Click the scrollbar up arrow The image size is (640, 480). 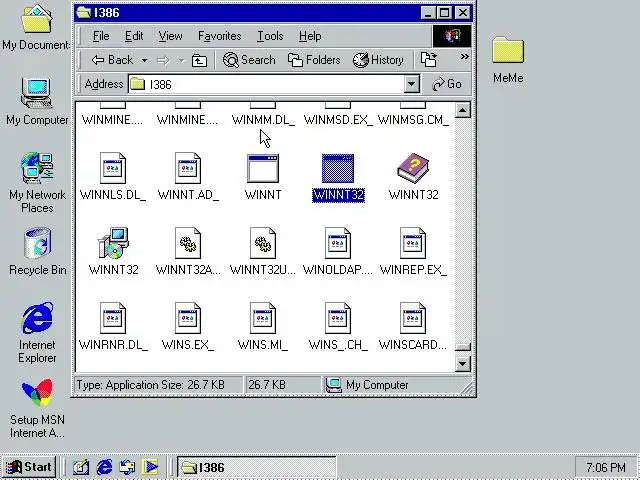pyautogui.click(x=462, y=110)
